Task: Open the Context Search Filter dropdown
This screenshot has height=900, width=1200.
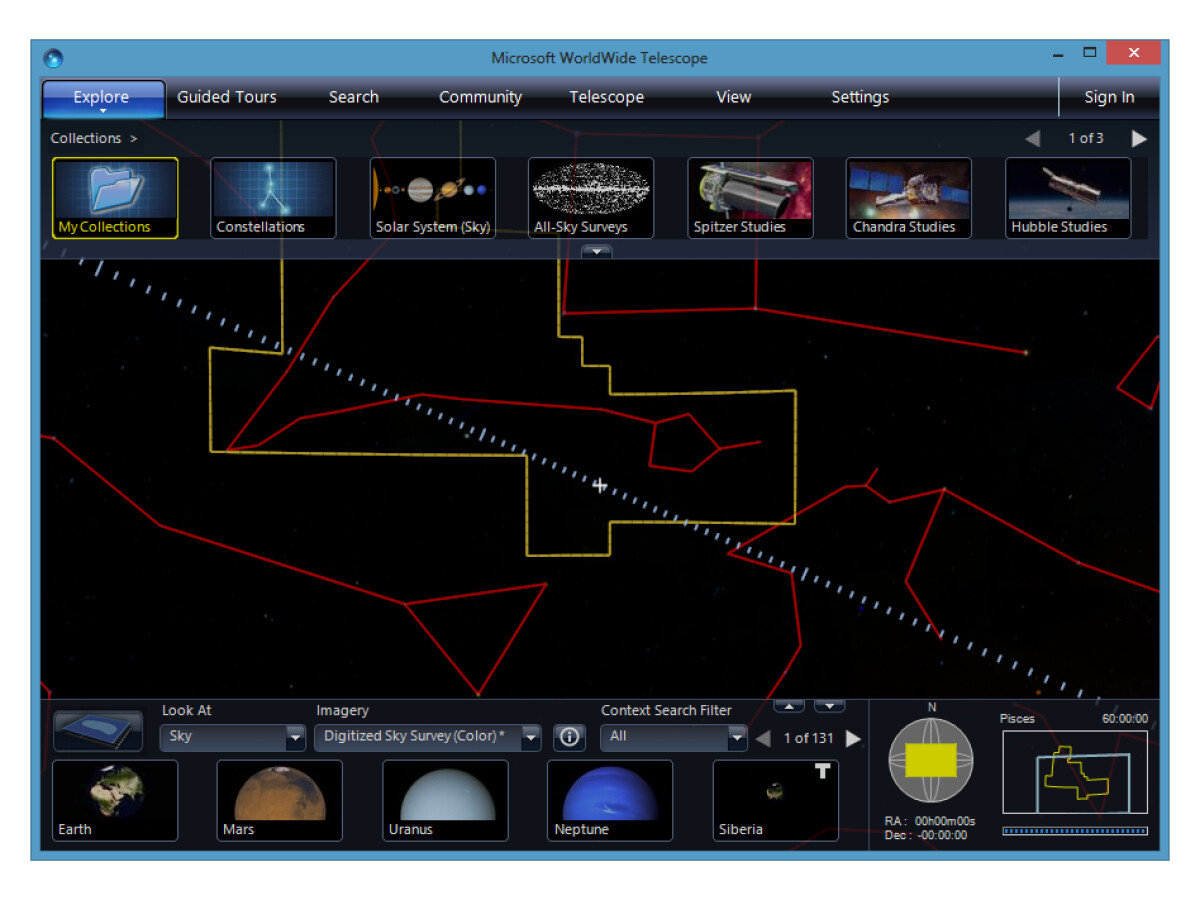Action: pos(737,738)
